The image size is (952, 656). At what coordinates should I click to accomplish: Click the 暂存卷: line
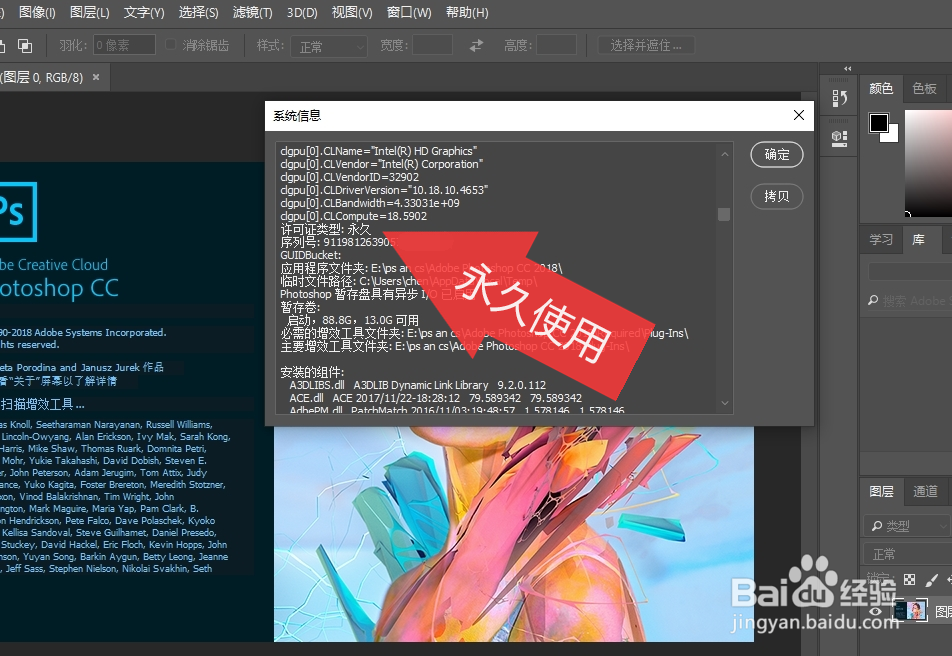click(300, 307)
